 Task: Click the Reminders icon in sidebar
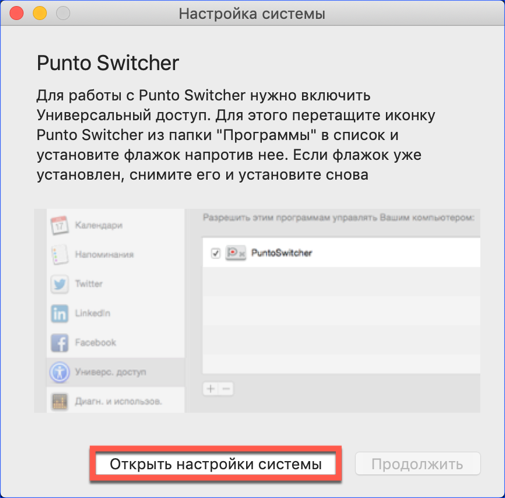click(x=59, y=255)
